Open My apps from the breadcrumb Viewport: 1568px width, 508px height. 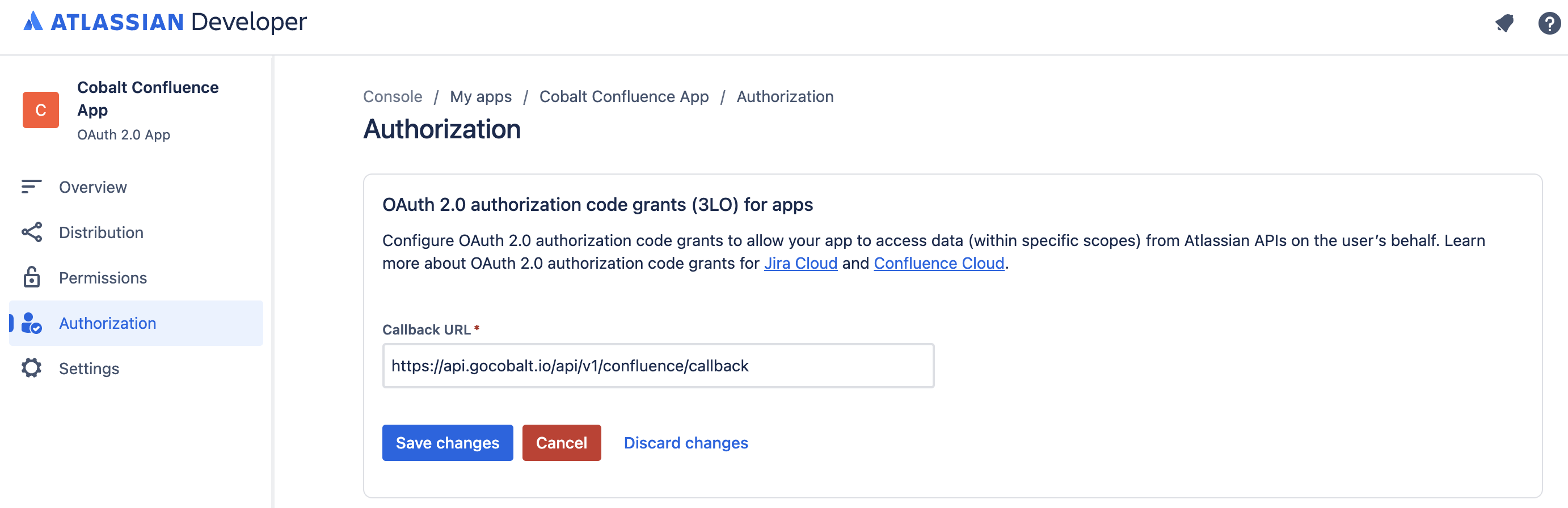(480, 96)
